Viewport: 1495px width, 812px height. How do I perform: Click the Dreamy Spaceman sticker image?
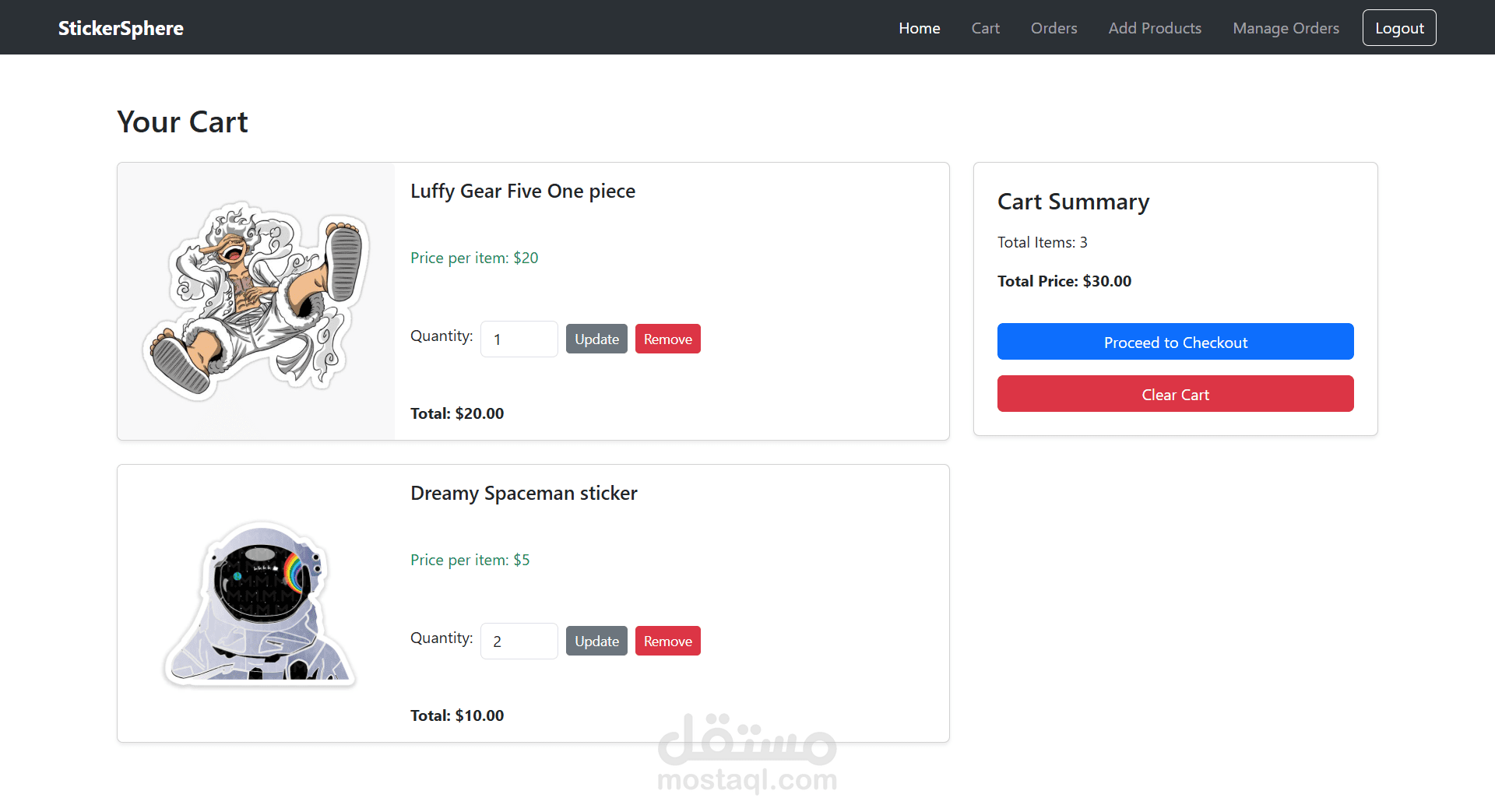(256, 603)
